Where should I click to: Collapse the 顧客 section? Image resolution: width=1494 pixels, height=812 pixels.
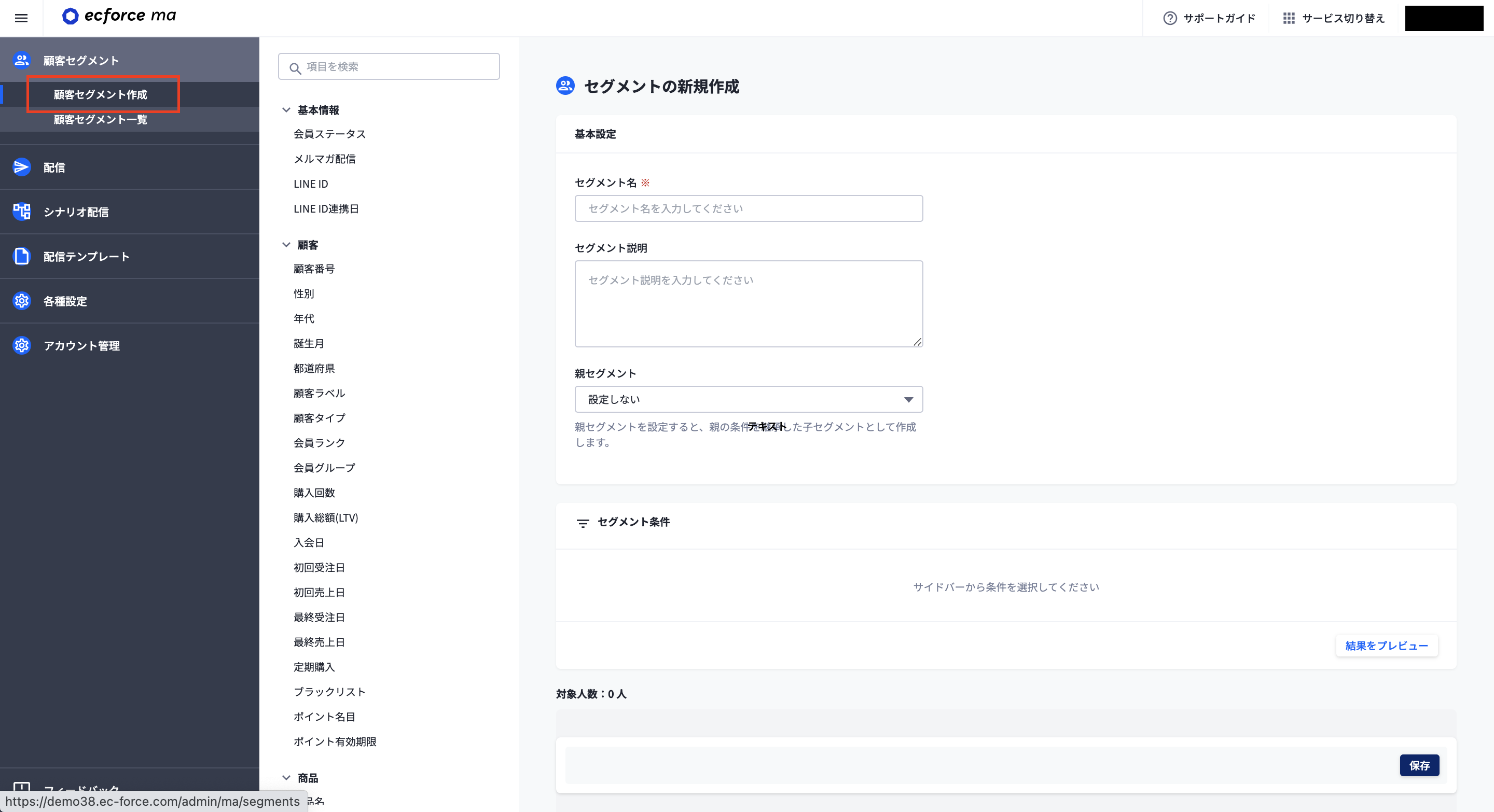(x=285, y=244)
